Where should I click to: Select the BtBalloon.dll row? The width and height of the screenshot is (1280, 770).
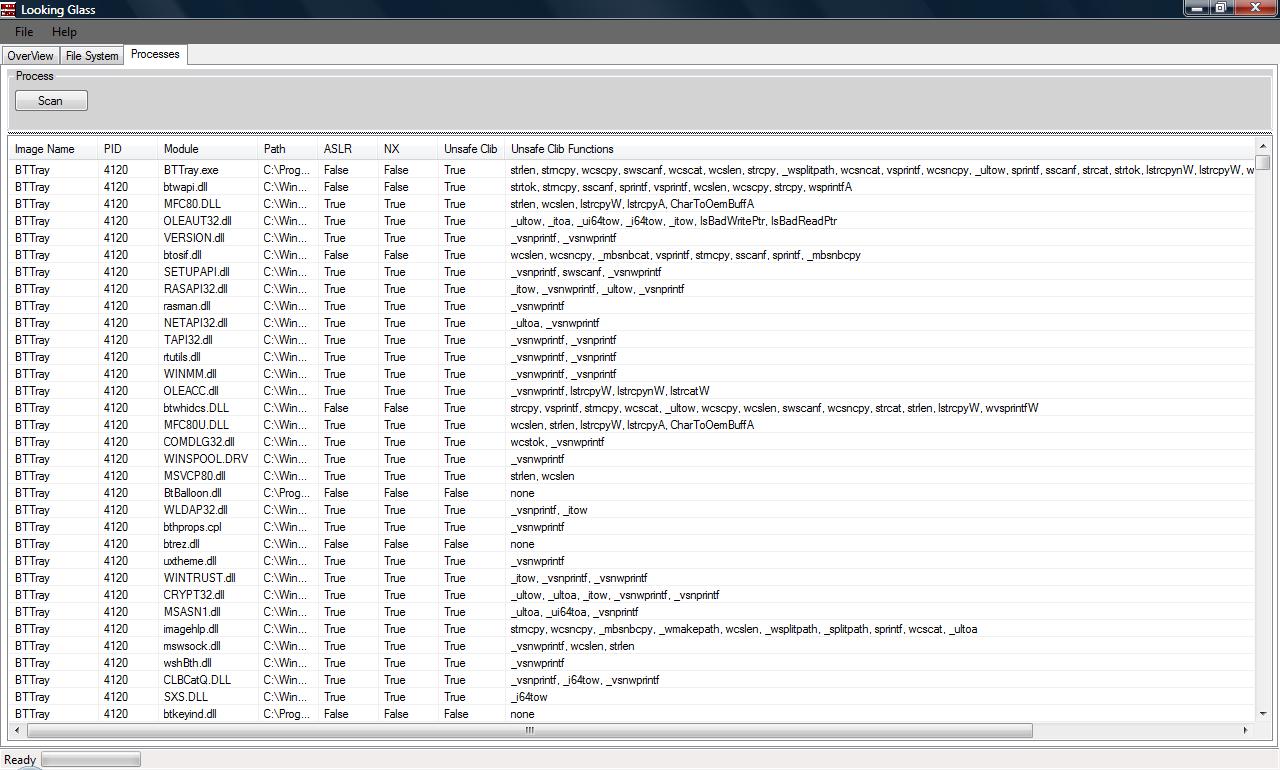click(x=632, y=493)
